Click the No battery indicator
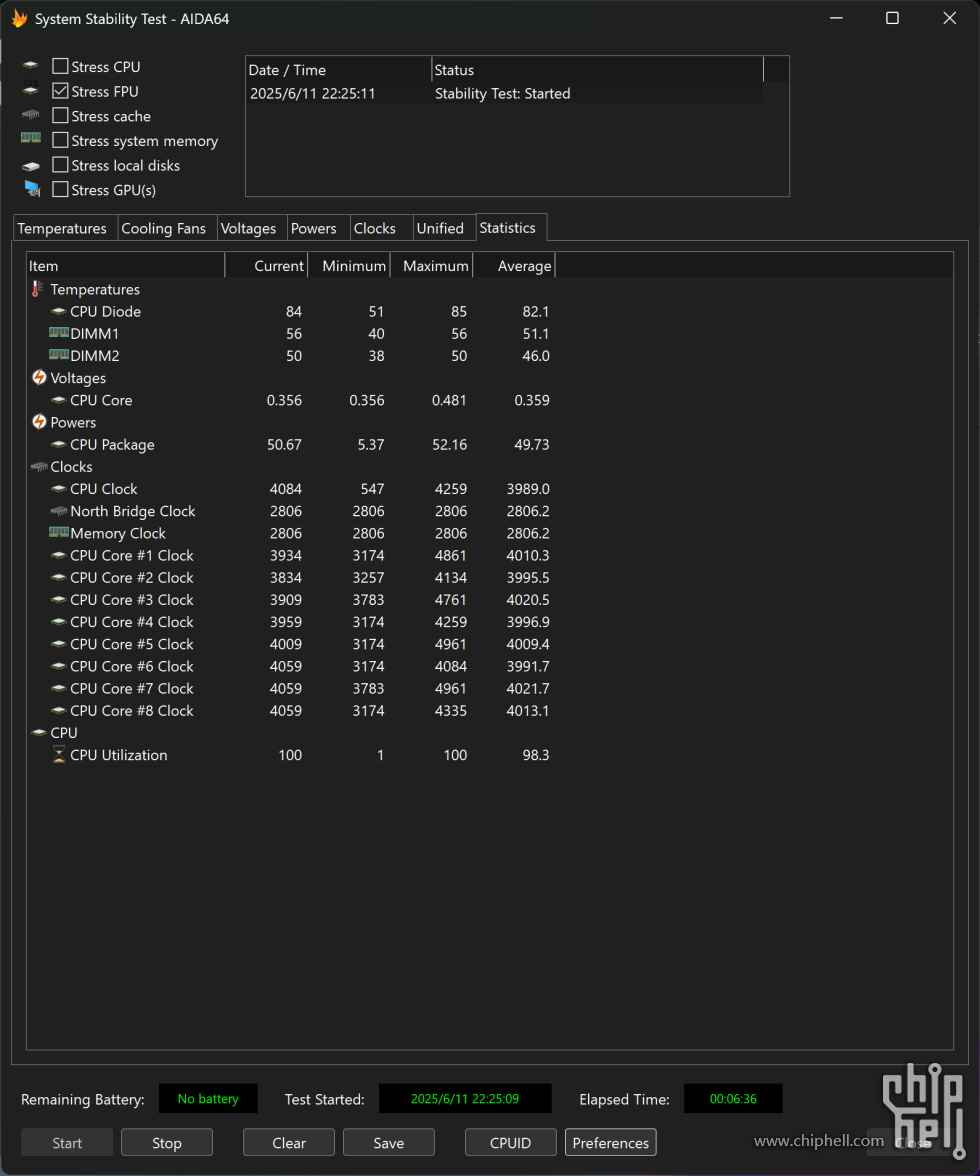The width and height of the screenshot is (980, 1176). coord(208,1099)
